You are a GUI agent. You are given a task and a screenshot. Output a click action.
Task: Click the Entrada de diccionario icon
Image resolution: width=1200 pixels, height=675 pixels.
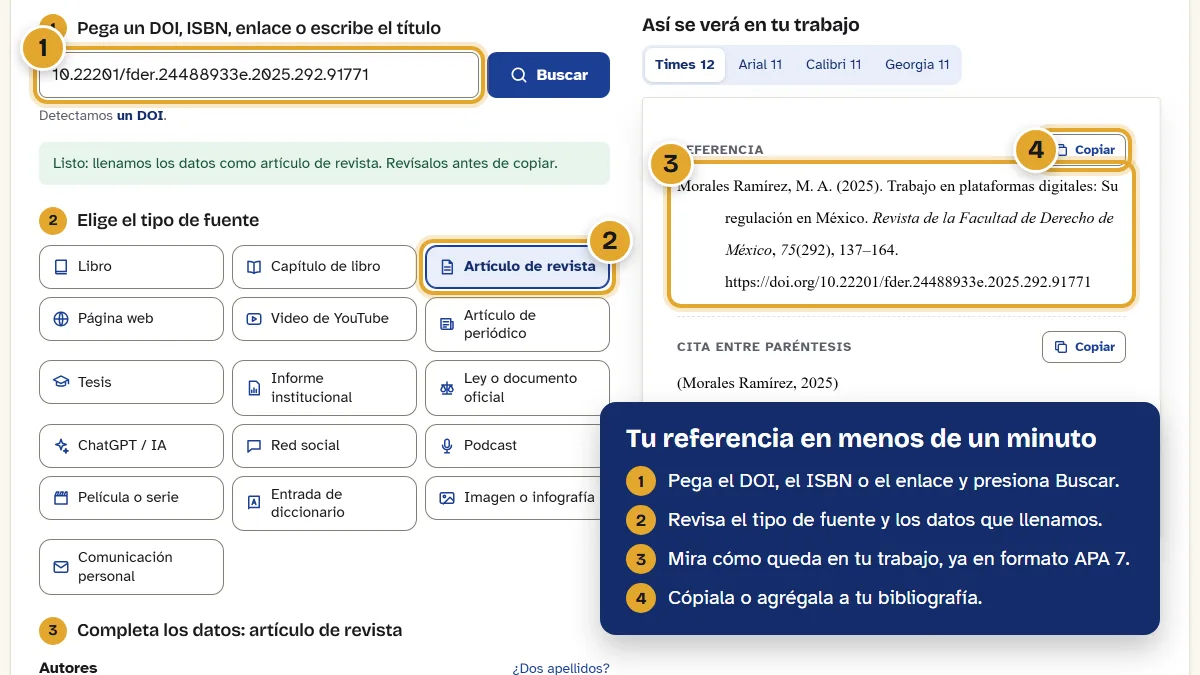click(253, 503)
